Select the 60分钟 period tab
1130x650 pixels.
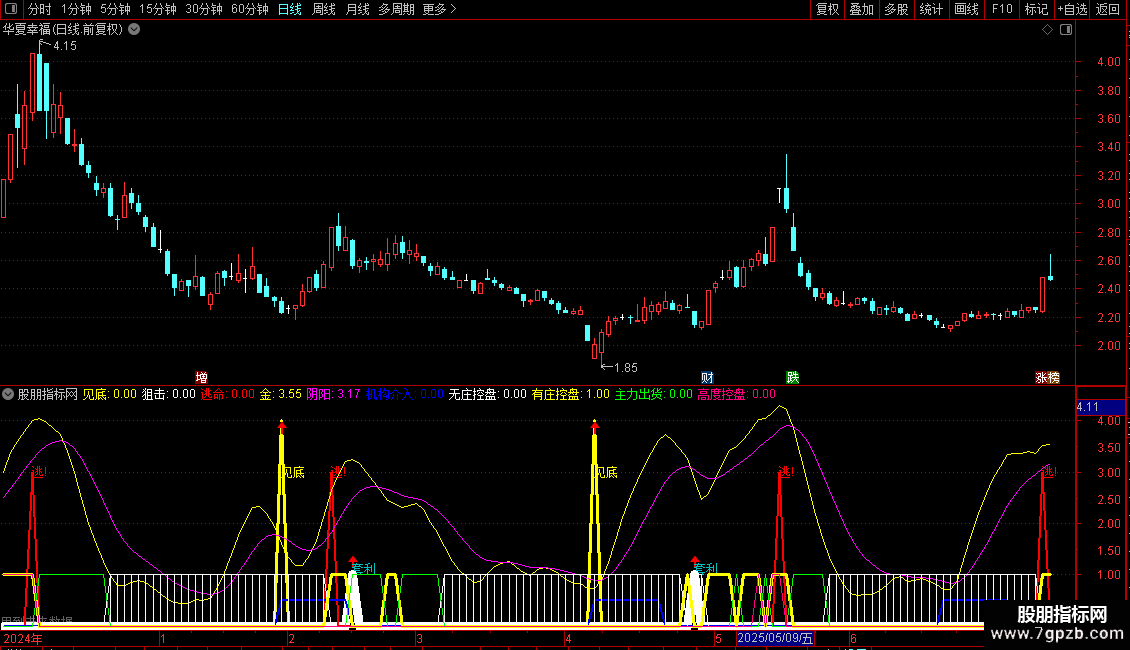tap(249, 10)
